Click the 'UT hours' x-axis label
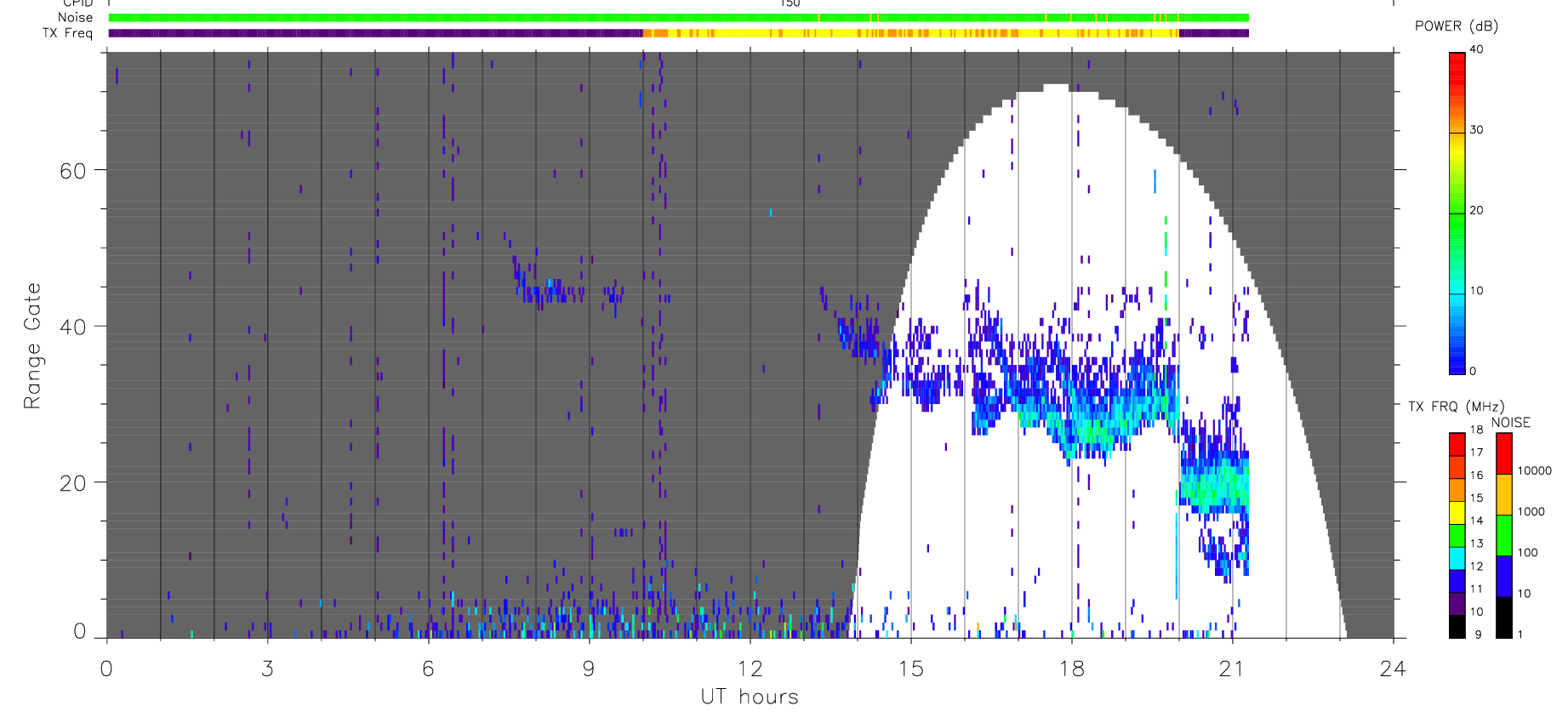Image resolution: width=1568 pixels, height=723 pixels. 750,697
